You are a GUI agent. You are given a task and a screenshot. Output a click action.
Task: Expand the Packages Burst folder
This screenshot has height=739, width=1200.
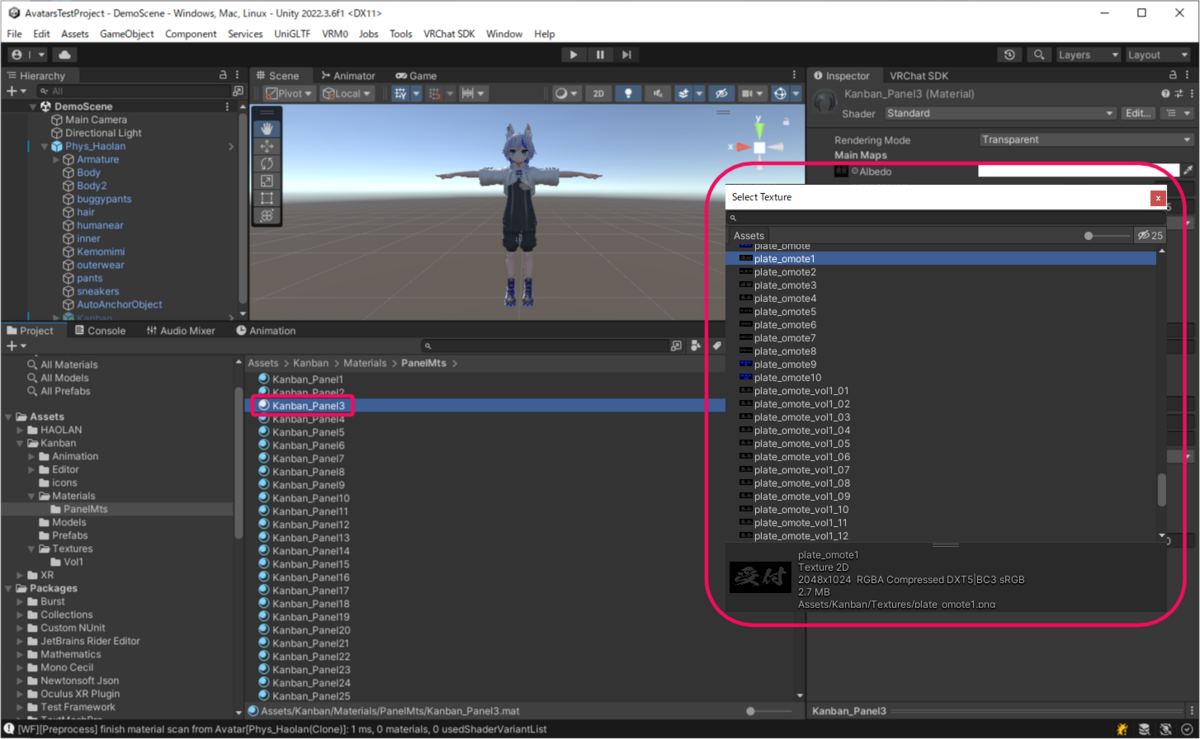[x=20, y=602]
